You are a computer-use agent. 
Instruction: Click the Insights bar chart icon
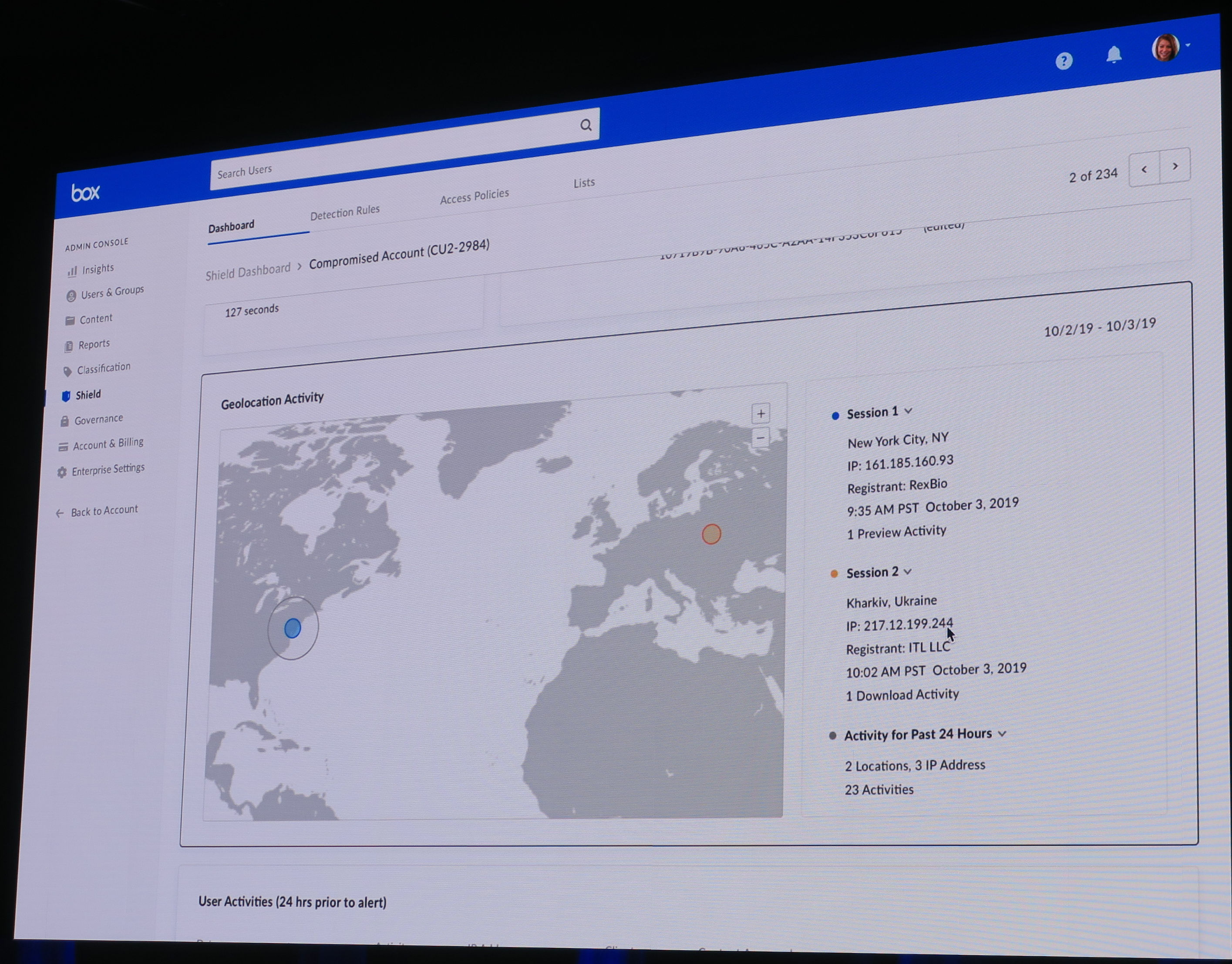point(72,272)
